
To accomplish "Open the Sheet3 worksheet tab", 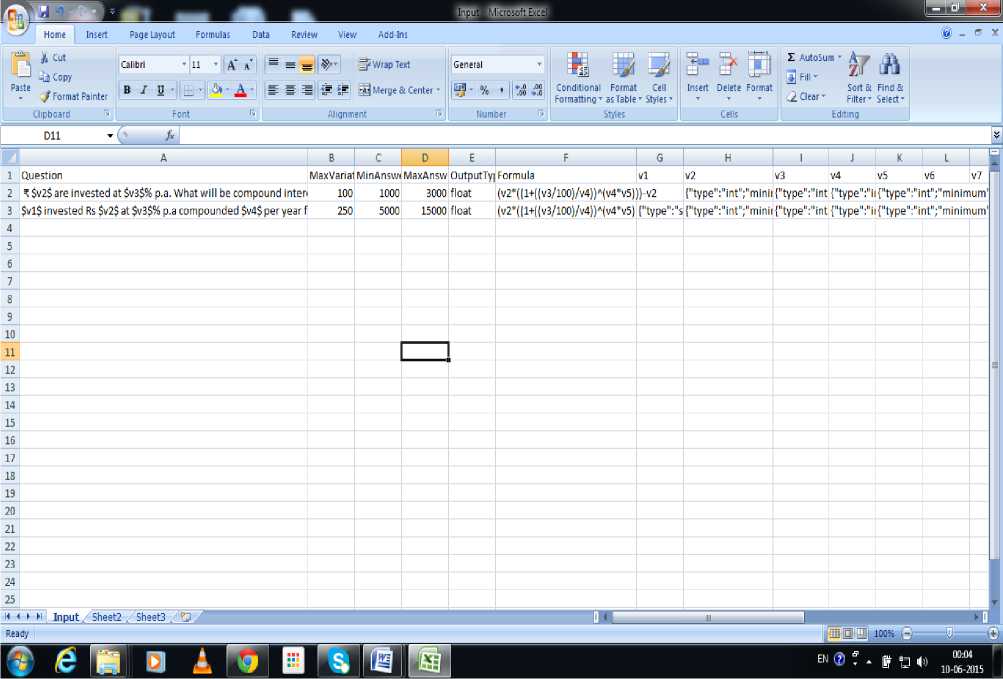I will coord(150,617).
